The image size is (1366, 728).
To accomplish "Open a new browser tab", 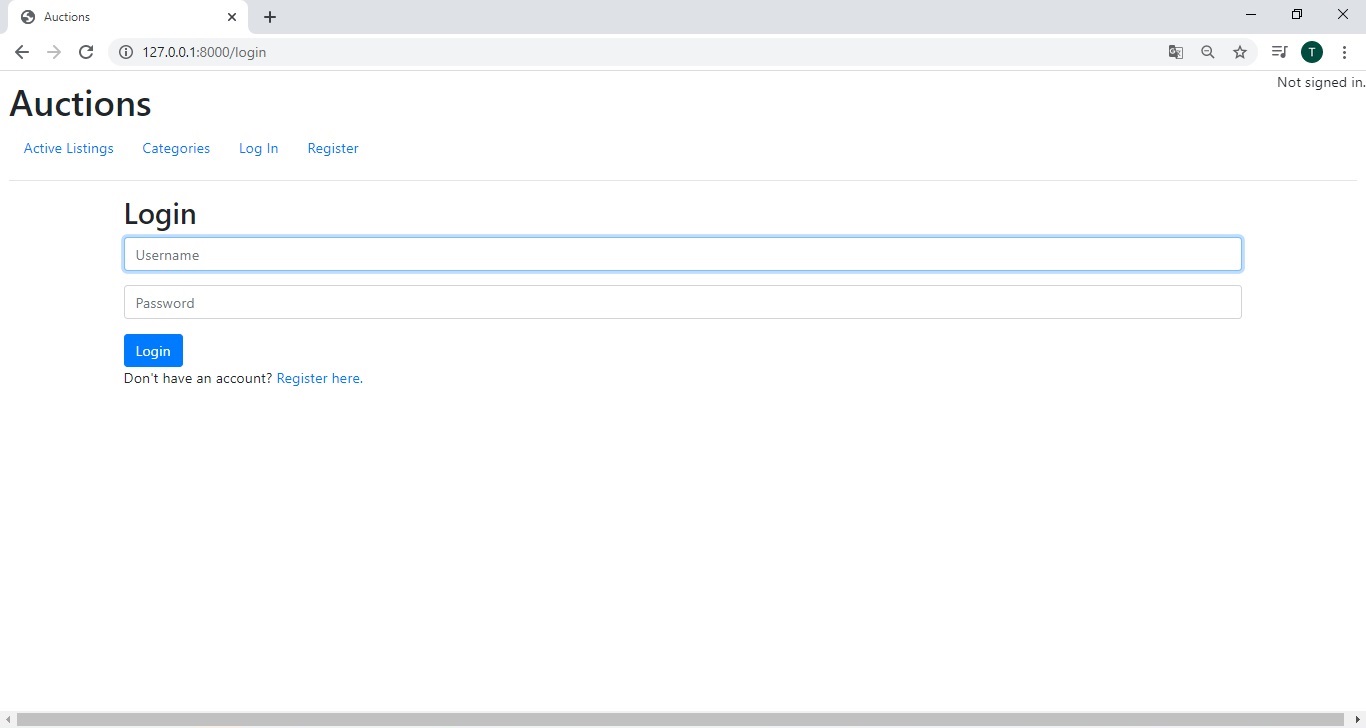I will 270,17.
